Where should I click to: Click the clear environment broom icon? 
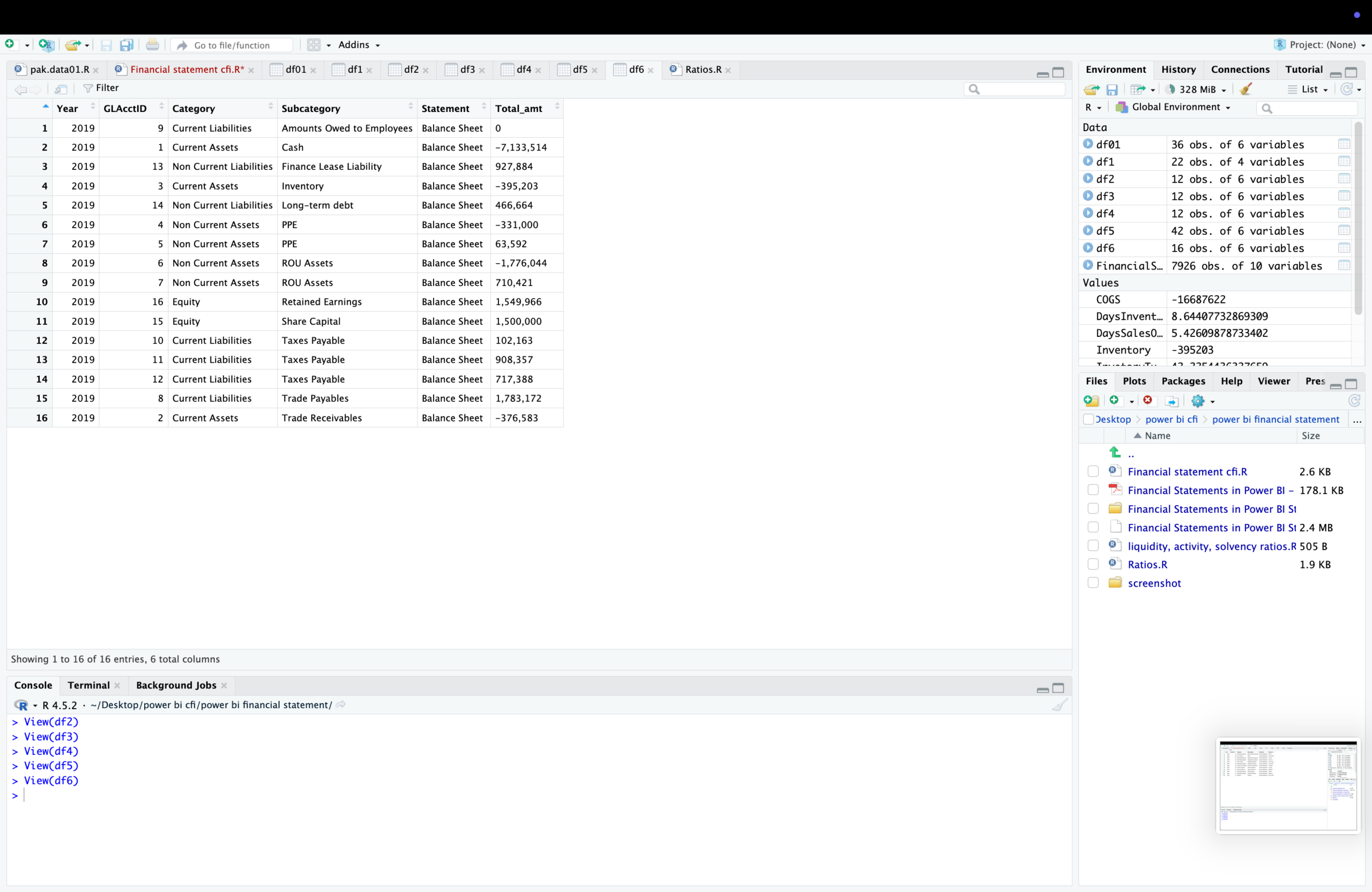(x=1246, y=89)
